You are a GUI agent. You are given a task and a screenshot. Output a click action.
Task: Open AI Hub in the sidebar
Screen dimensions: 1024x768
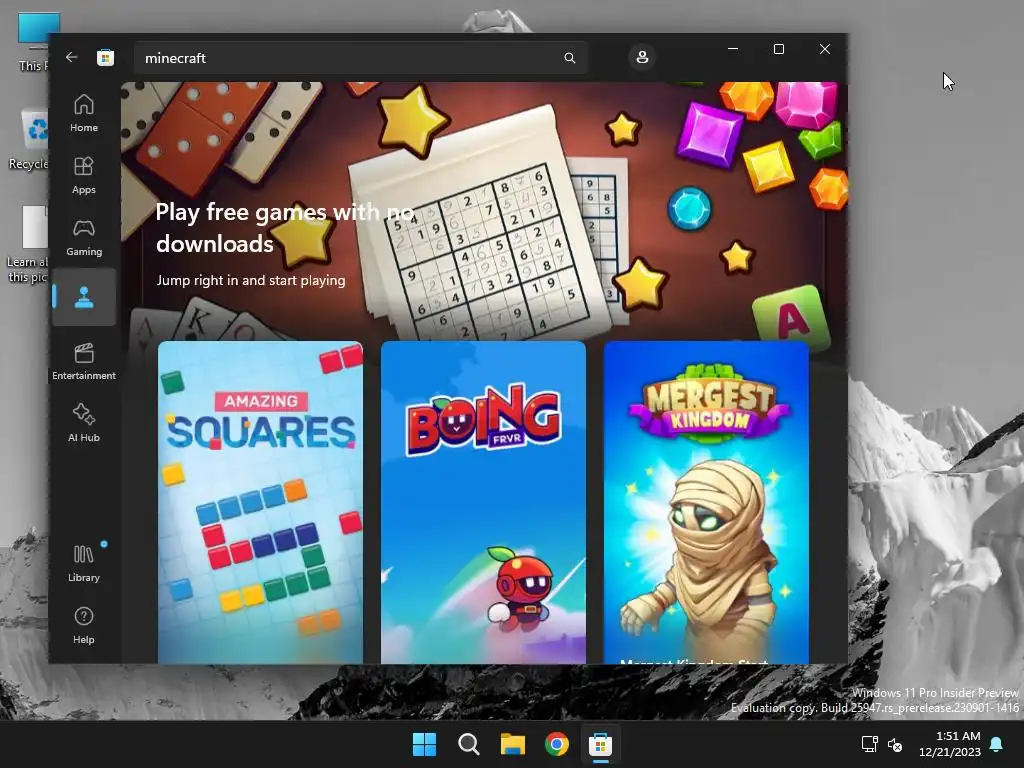[x=84, y=423]
